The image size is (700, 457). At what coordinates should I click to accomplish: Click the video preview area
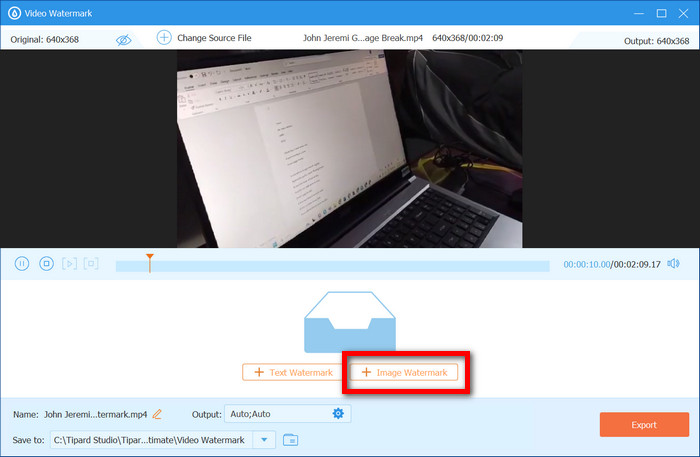[350, 149]
